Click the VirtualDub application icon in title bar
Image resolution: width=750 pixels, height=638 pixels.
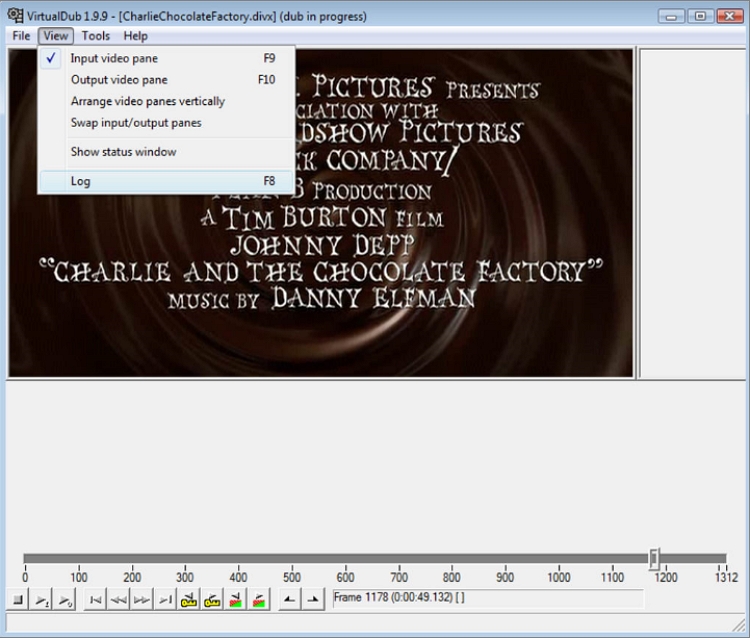[15, 15]
